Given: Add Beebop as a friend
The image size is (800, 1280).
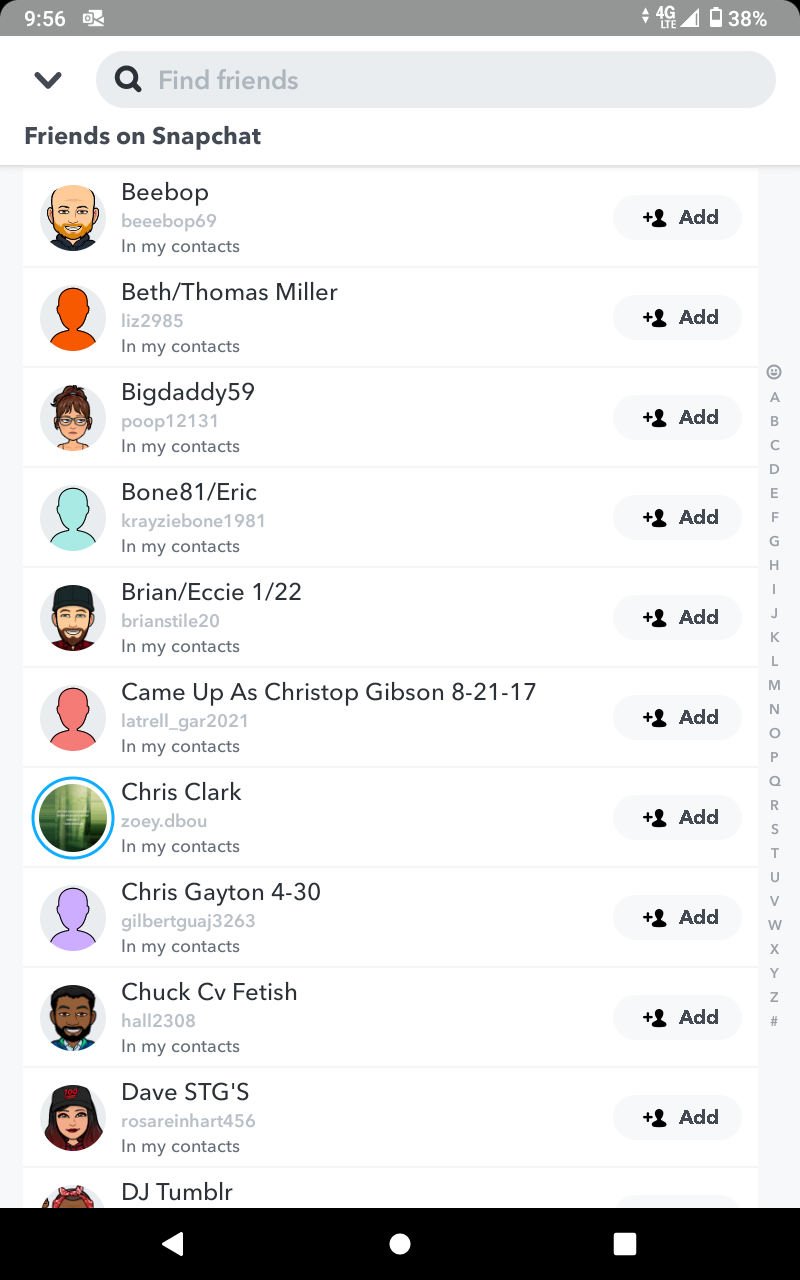Looking at the screenshot, I should (x=677, y=217).
